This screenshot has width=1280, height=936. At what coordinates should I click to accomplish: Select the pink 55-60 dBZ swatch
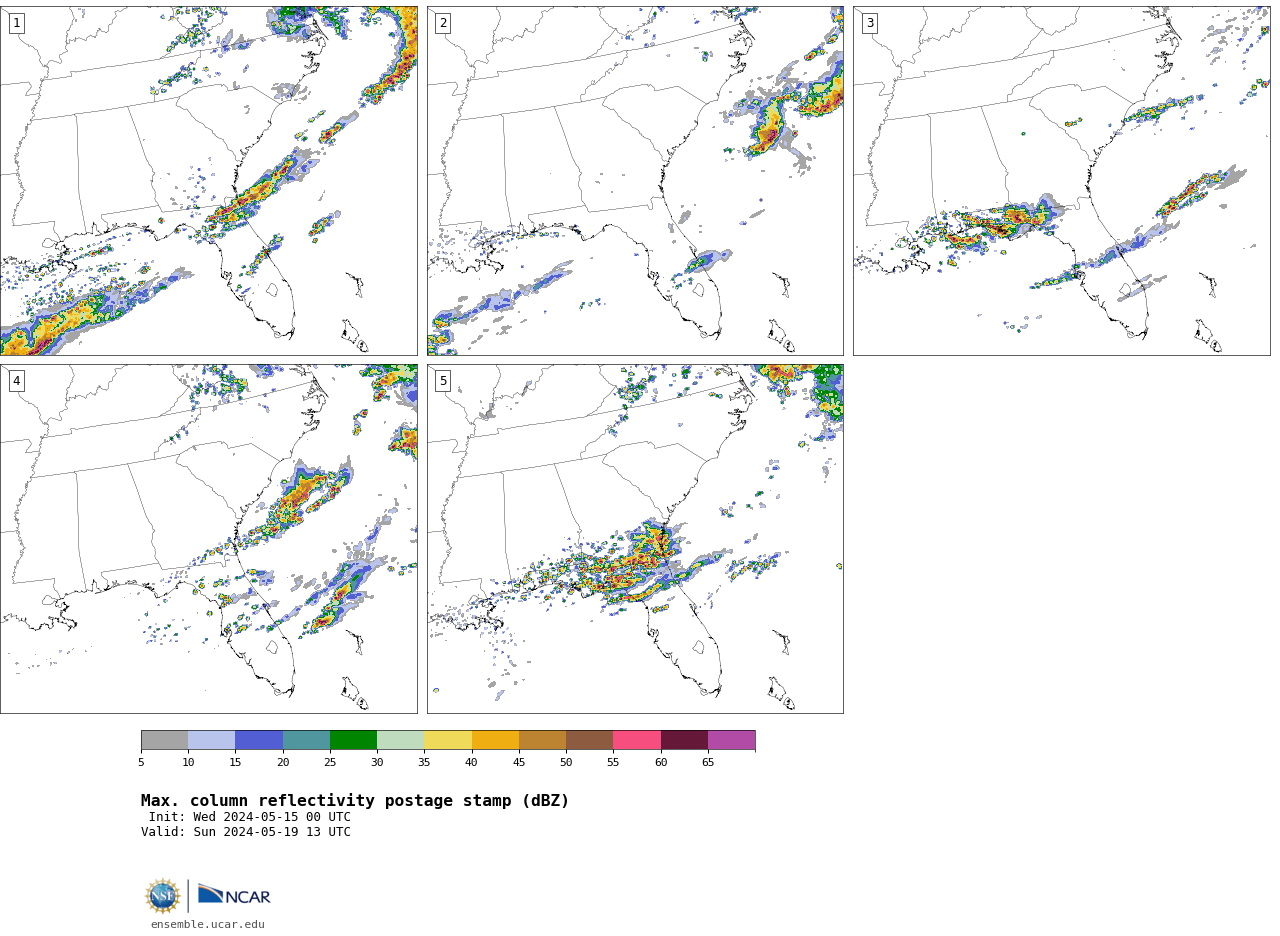tap(637, 740)
